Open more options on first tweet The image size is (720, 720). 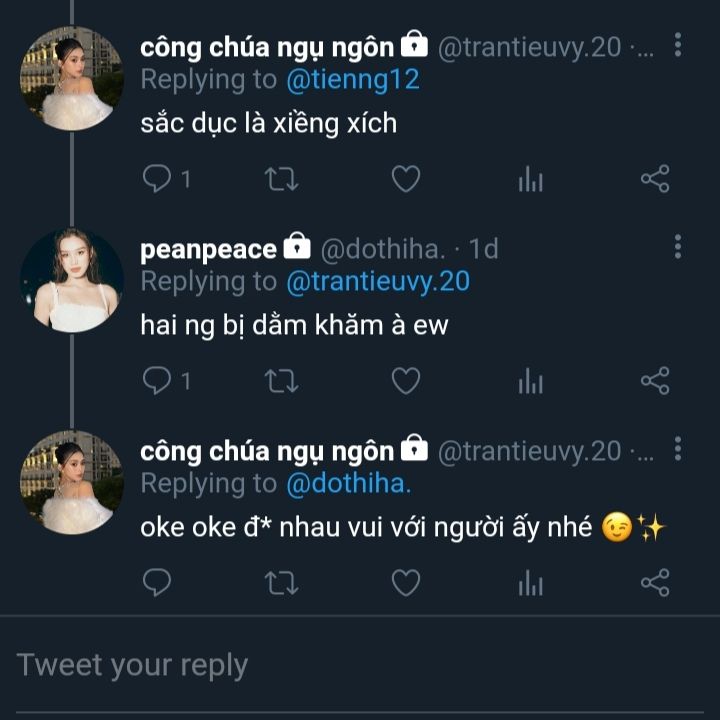679,46
